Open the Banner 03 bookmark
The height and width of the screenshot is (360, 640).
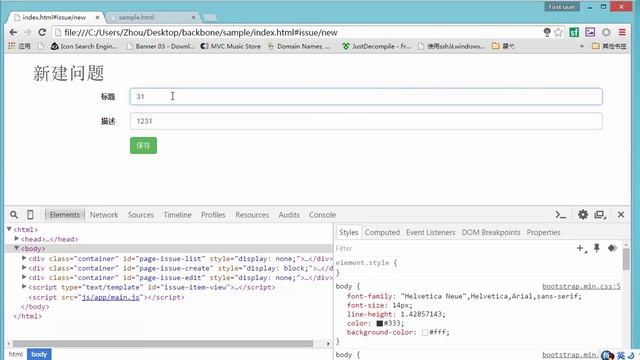(160, 46)
